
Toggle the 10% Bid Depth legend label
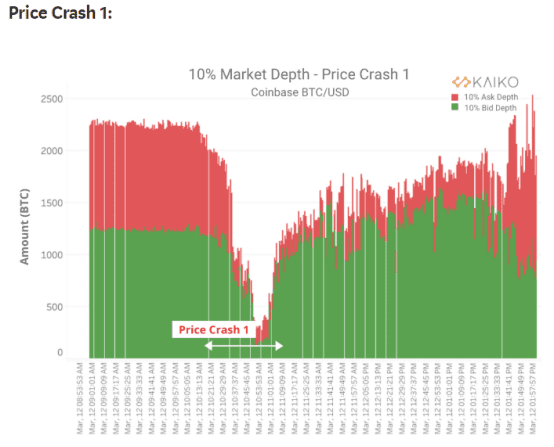pyautogui.click(x=490, y=108)
